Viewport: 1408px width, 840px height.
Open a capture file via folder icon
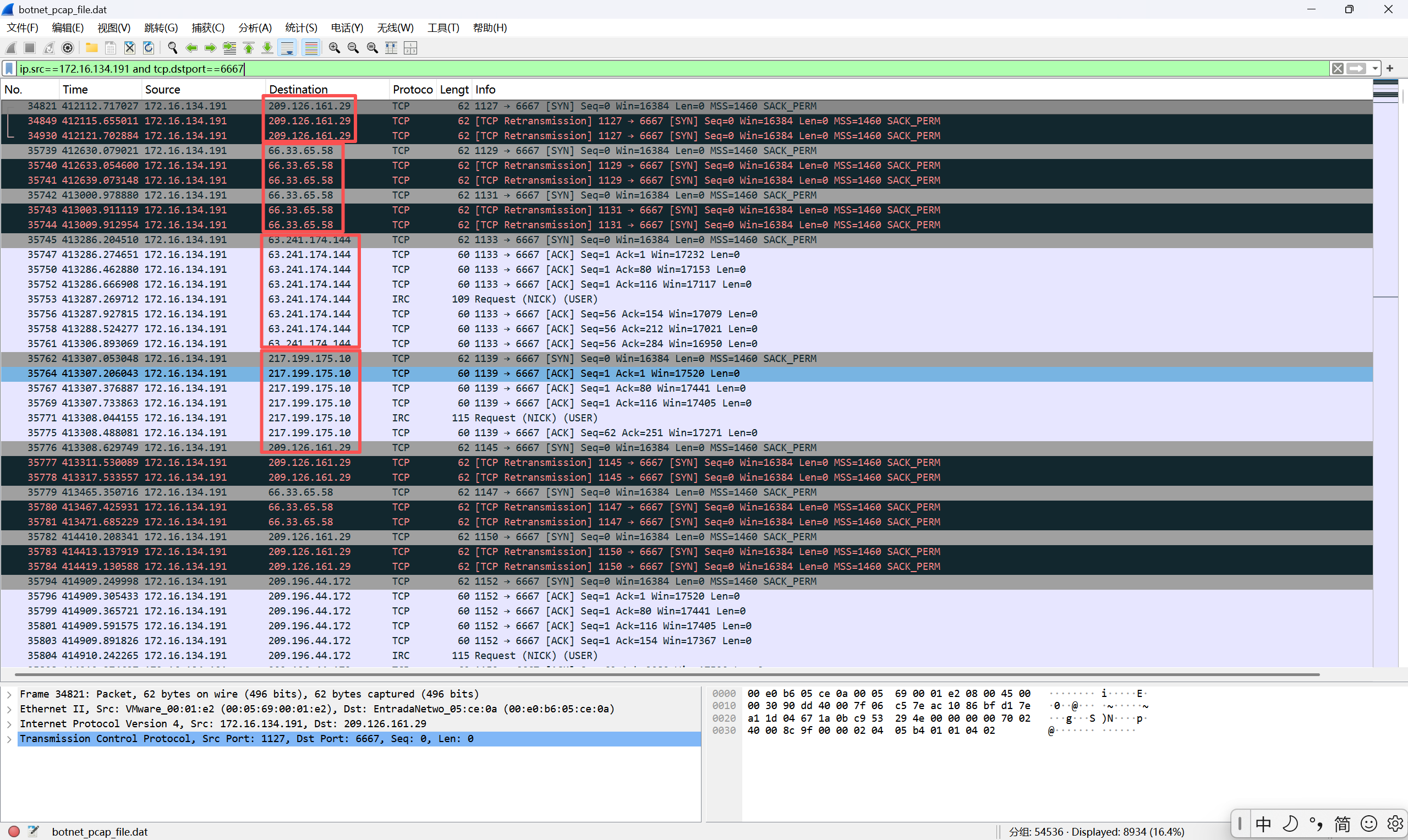91,48
